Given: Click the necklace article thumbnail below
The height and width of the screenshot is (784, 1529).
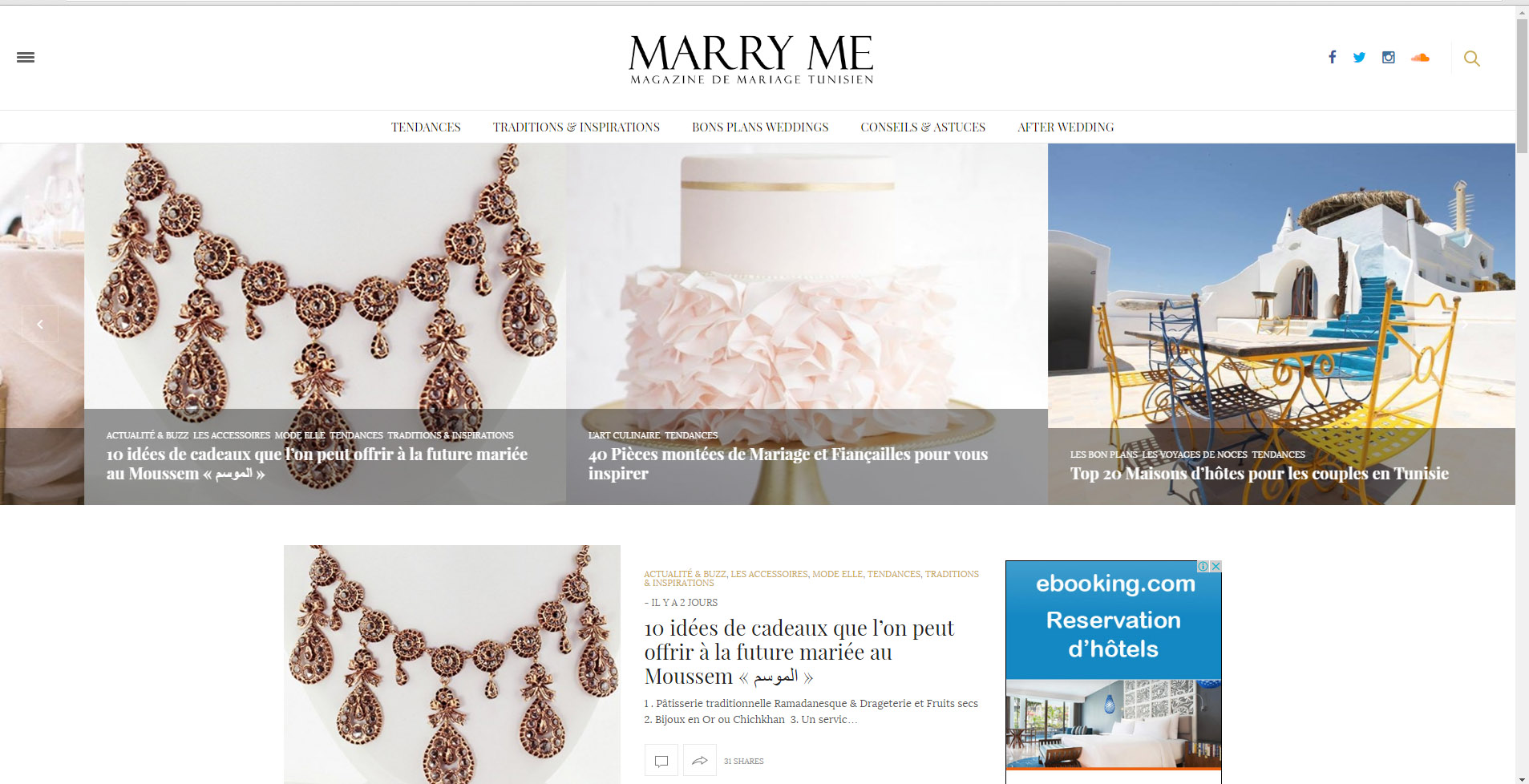Looking at the screenshot, I should click(452, 665).
